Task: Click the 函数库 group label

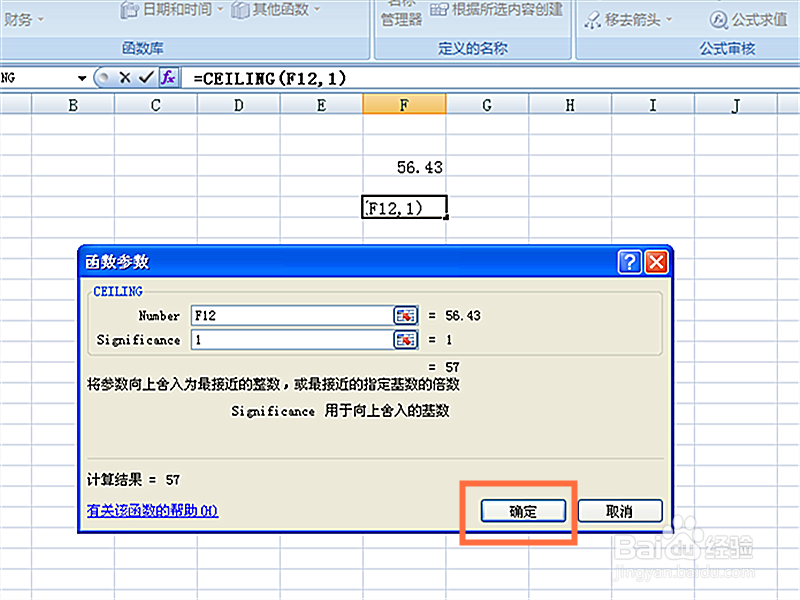Action: tap(142, 48)
